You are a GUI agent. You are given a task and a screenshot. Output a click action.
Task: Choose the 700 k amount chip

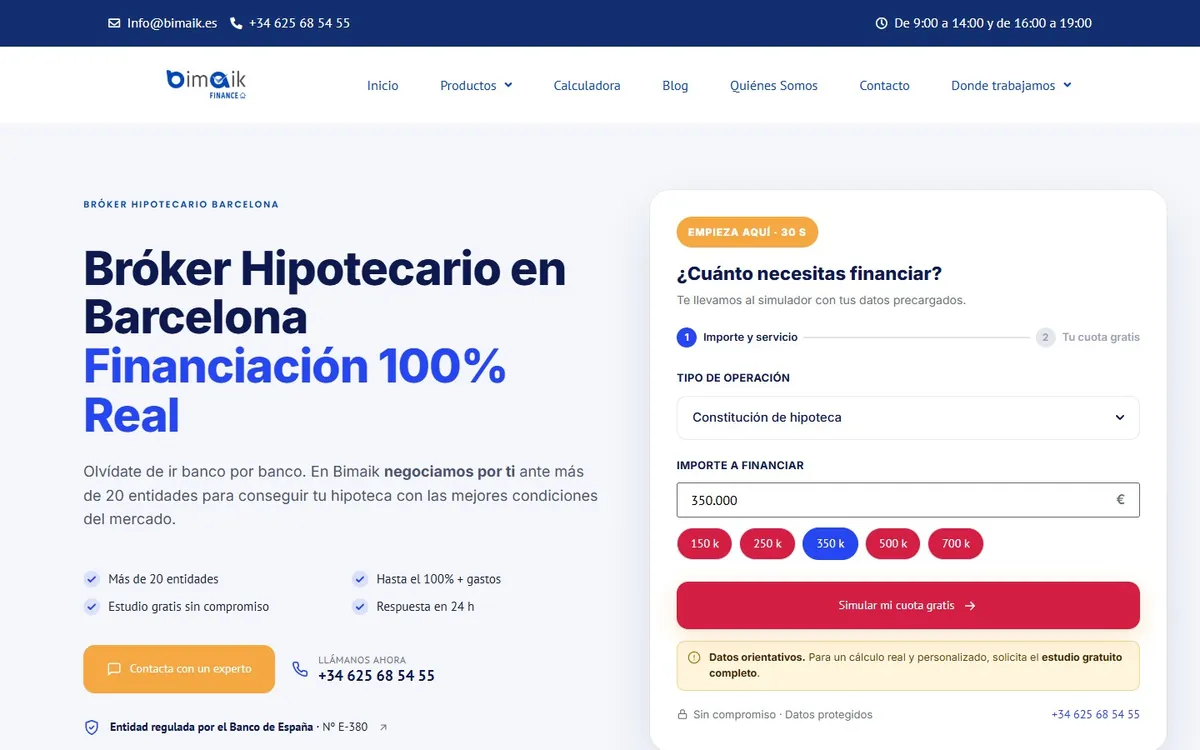click(956, 544)
